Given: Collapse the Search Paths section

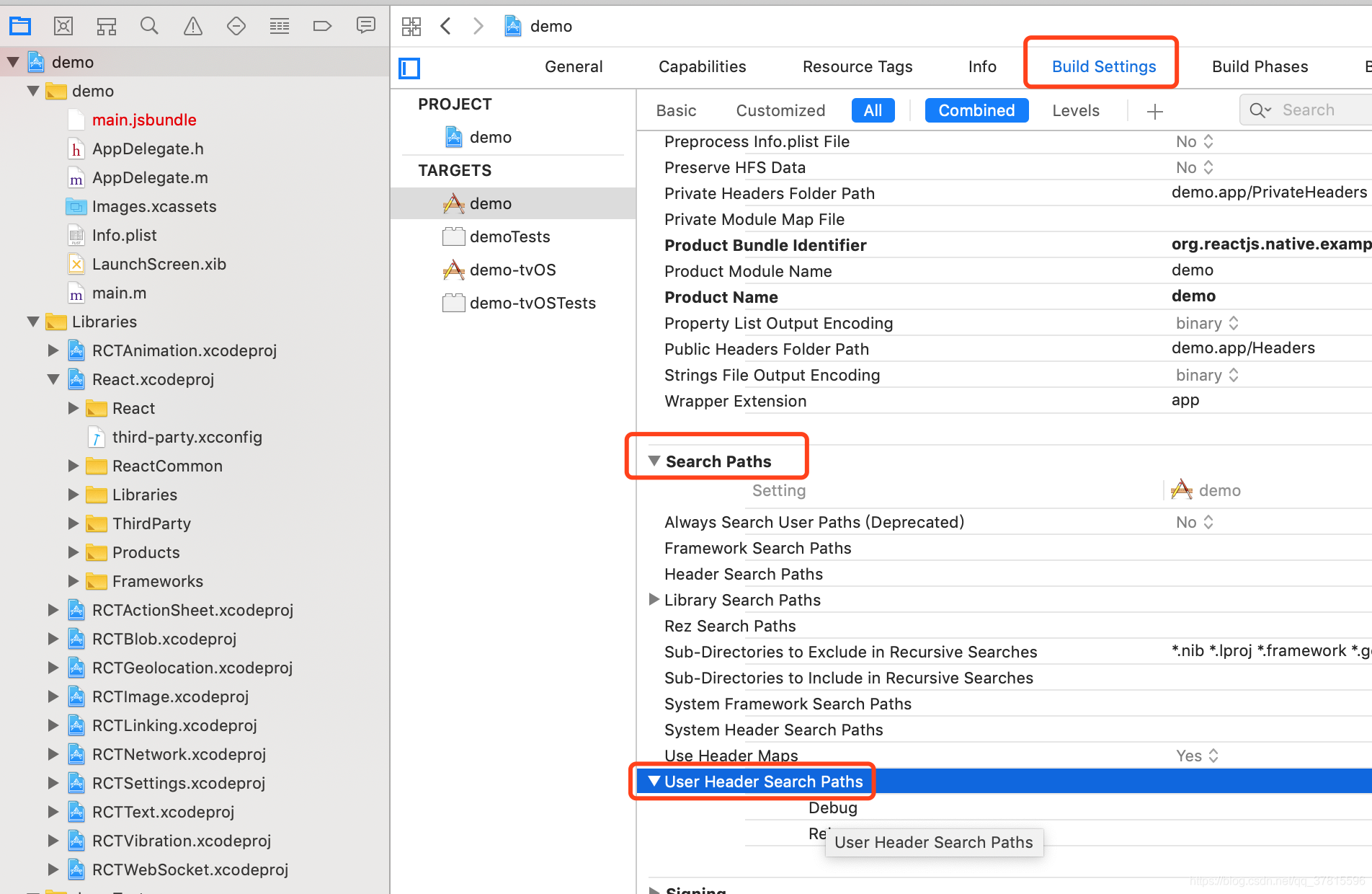Looking at the screenshot, I should pyautogui.click(x=654, y=461).
